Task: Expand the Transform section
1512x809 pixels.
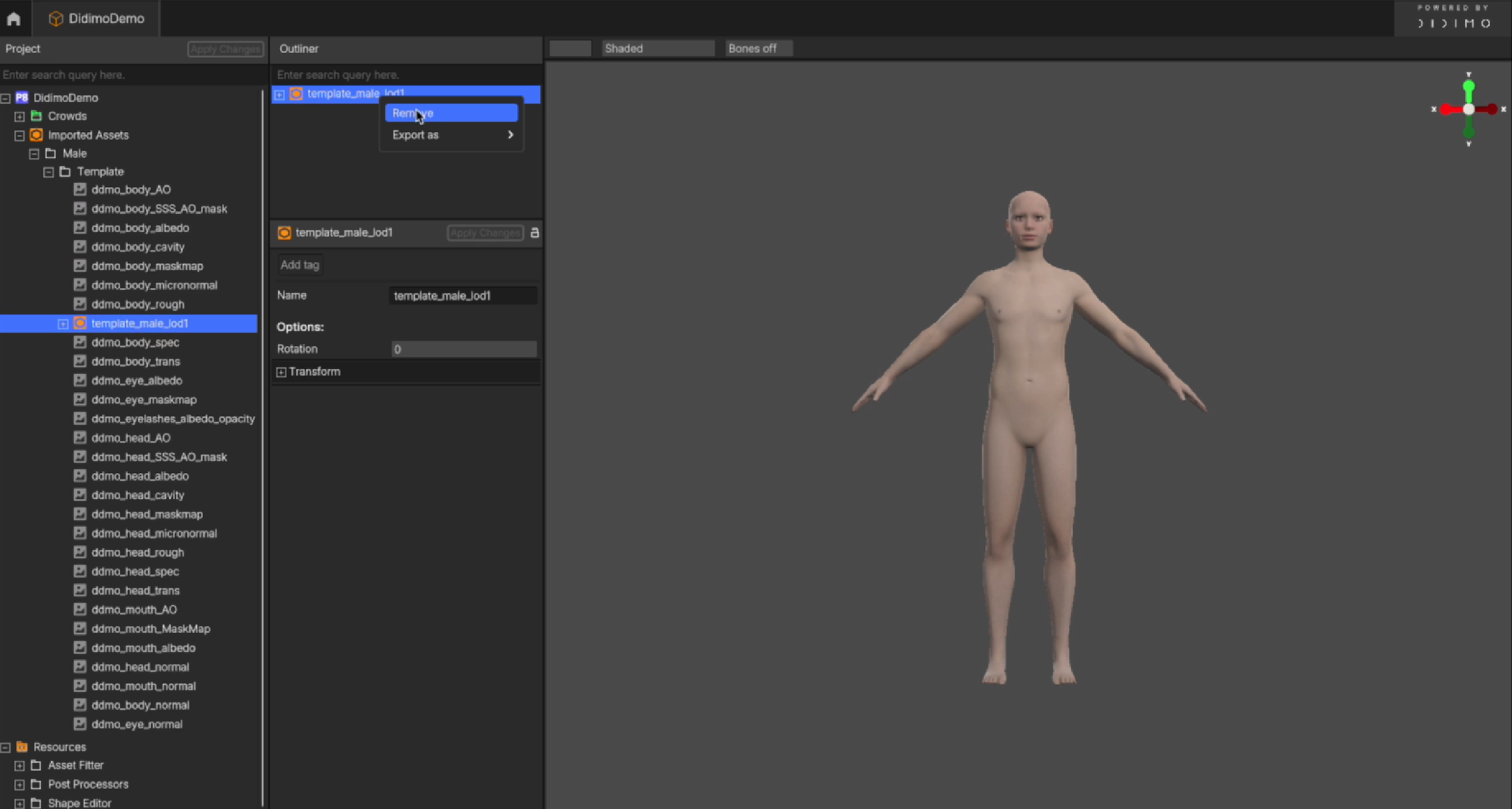Action: tap(281, 372)
